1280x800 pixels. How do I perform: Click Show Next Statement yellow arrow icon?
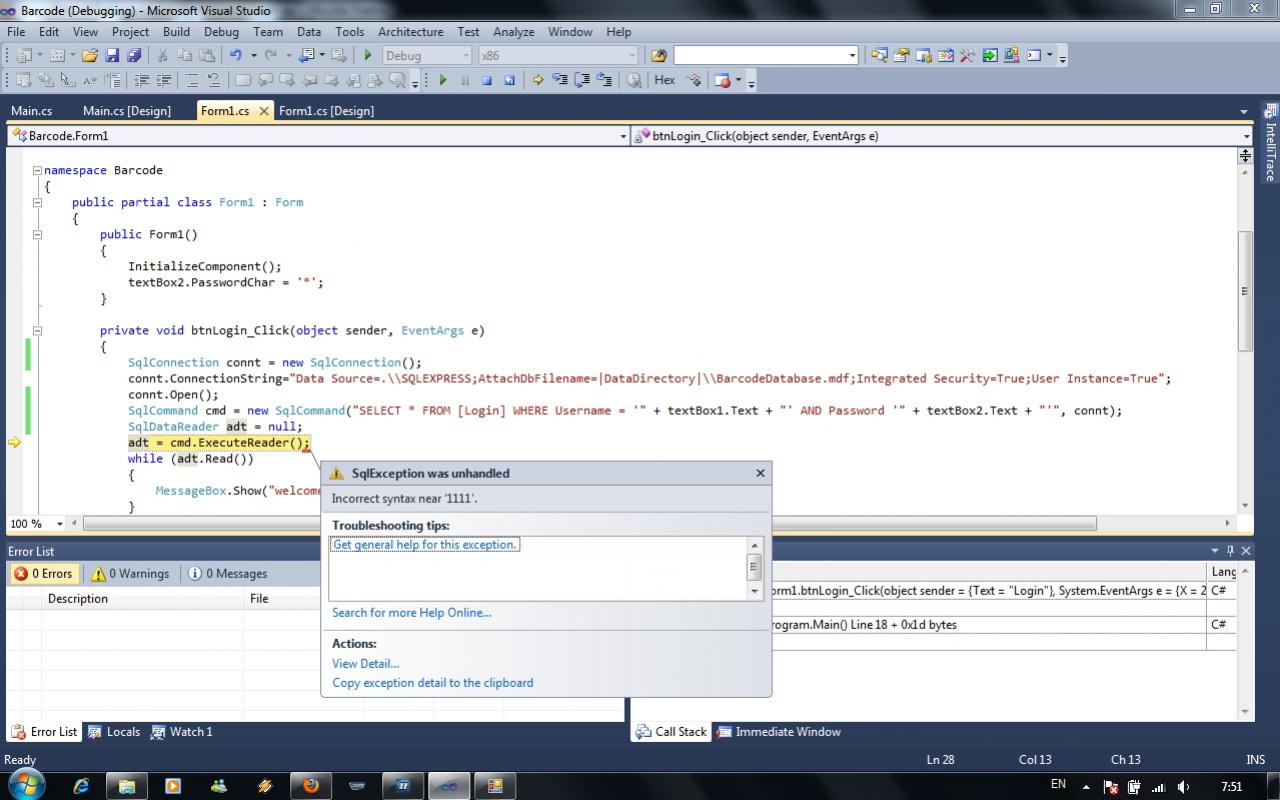pyautogui.click(x=537, y=80)
